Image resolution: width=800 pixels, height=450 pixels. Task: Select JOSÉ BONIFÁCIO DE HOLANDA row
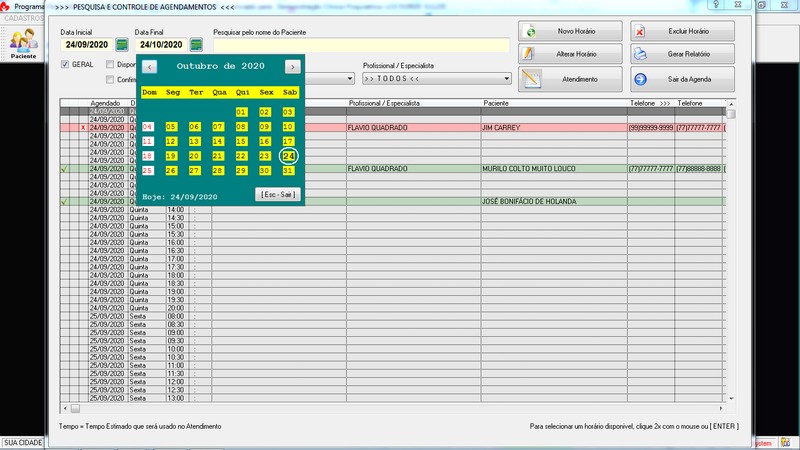(393, 202)
